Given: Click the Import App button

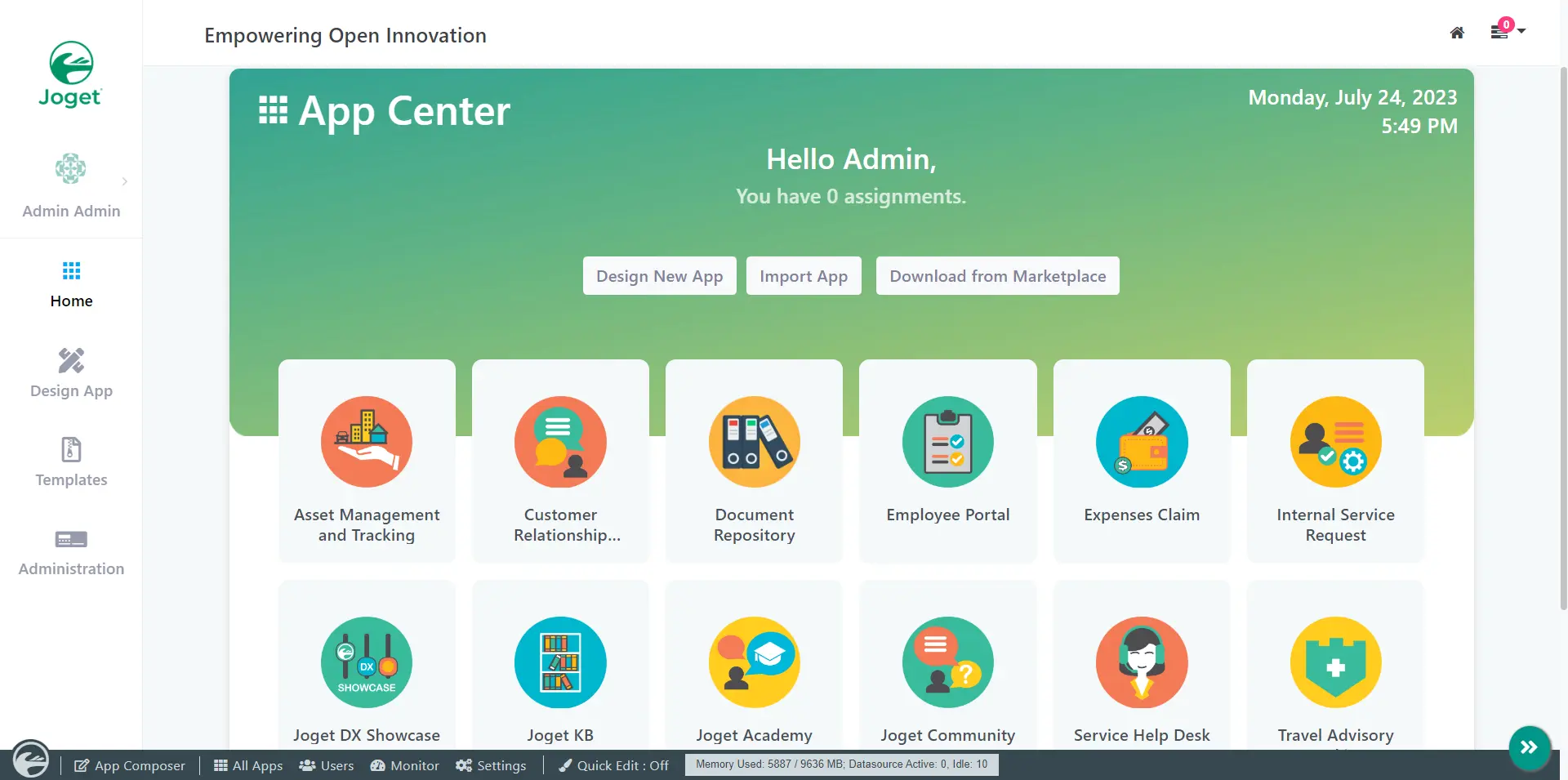Looking at the screenshot, I should (x=804, y=276).
